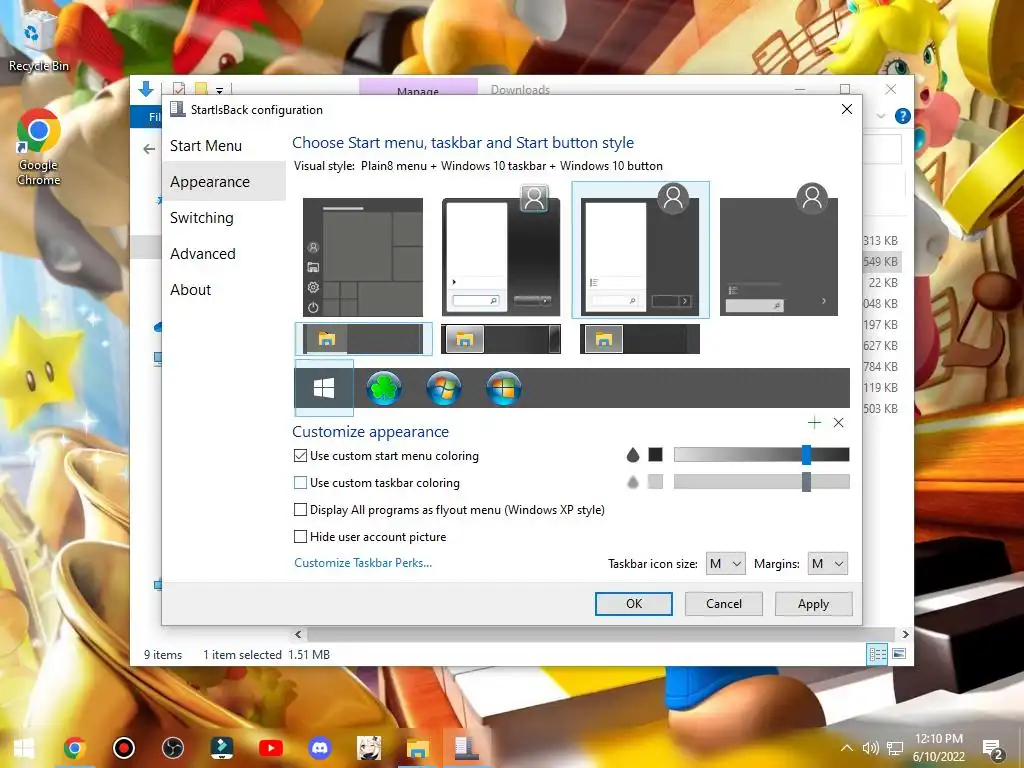Open the quick access toolbar dropdown arrow

[219, 90]
